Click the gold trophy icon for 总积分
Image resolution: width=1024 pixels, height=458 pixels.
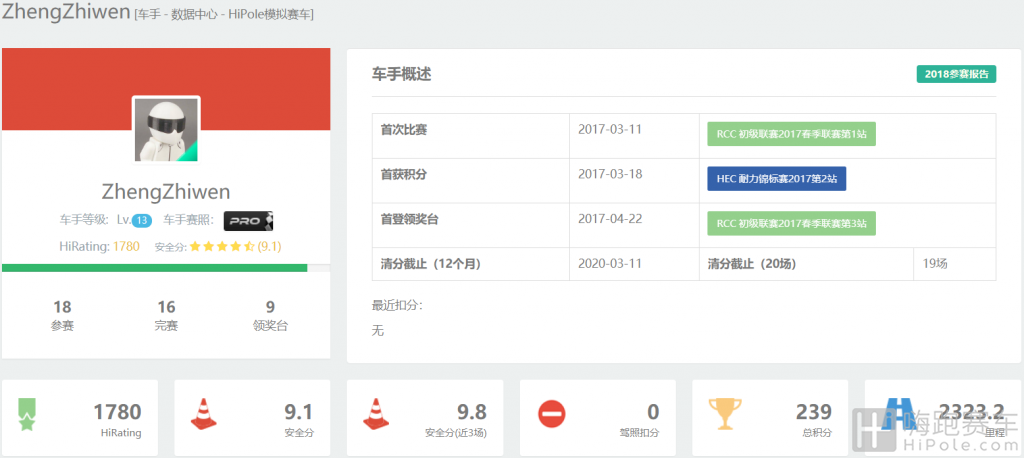pos(725,414)
